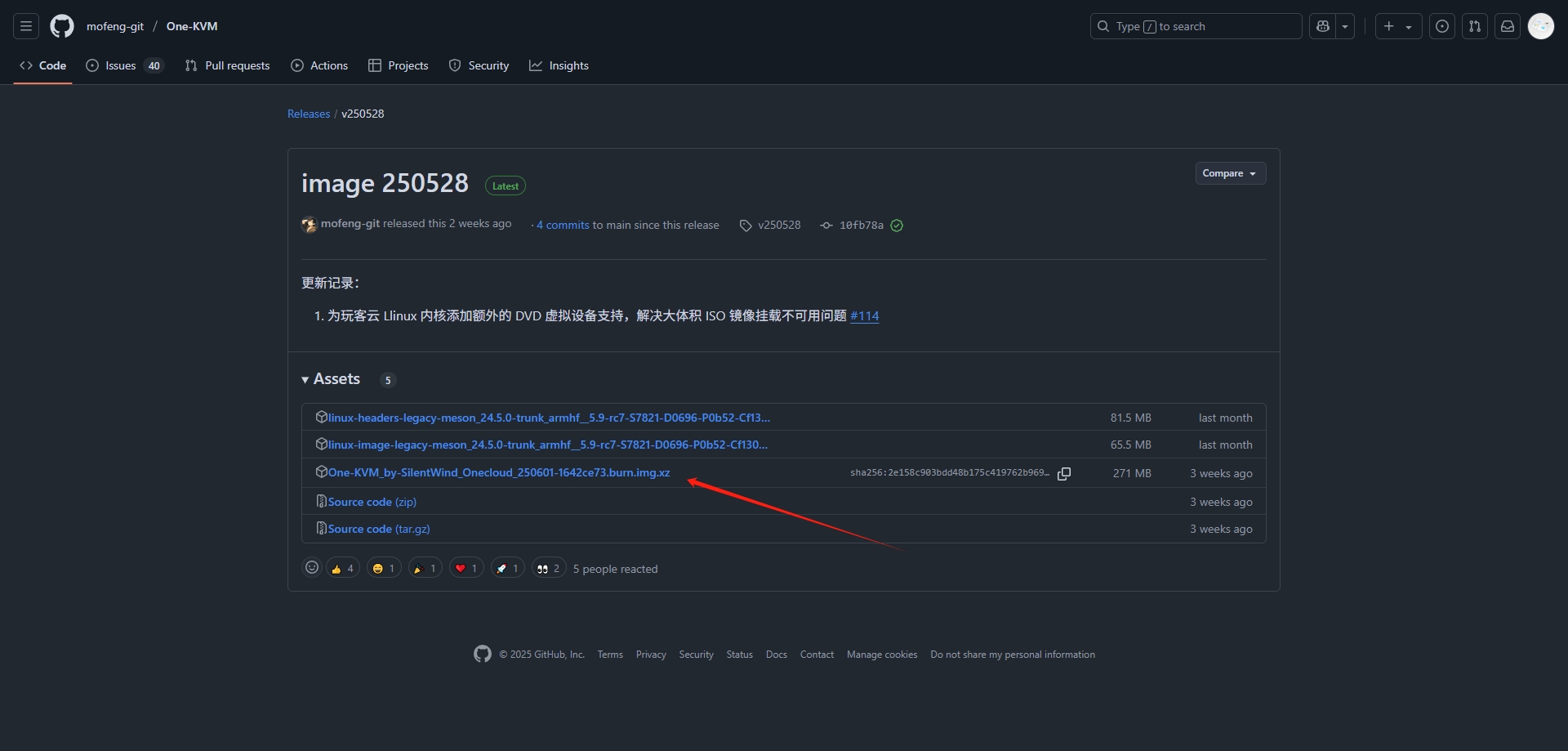Toggle the heart reaction

(466, 568)
